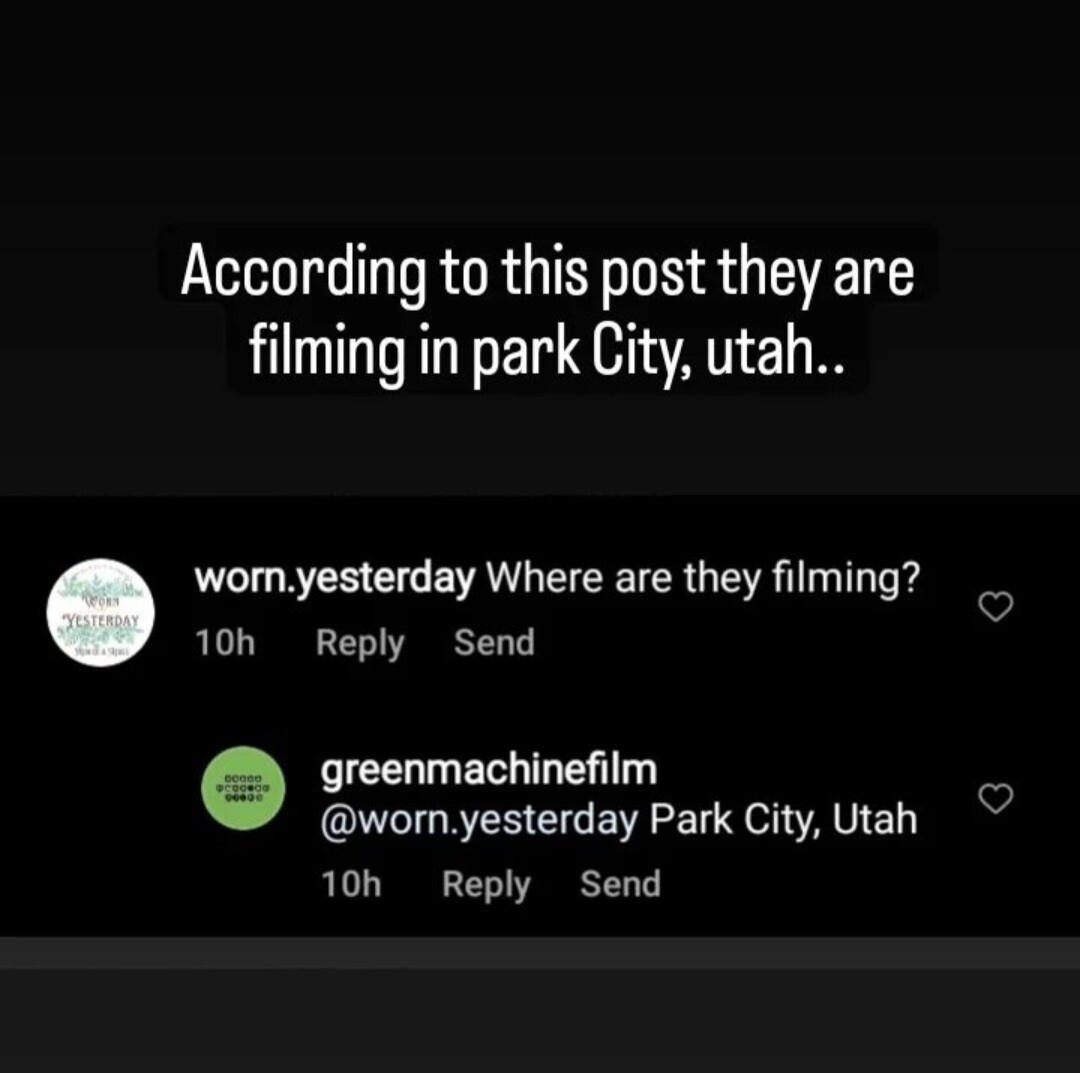Open the worn.yesterday username link
This screenshot has width=1080, height=1073.
click(335, 579)
